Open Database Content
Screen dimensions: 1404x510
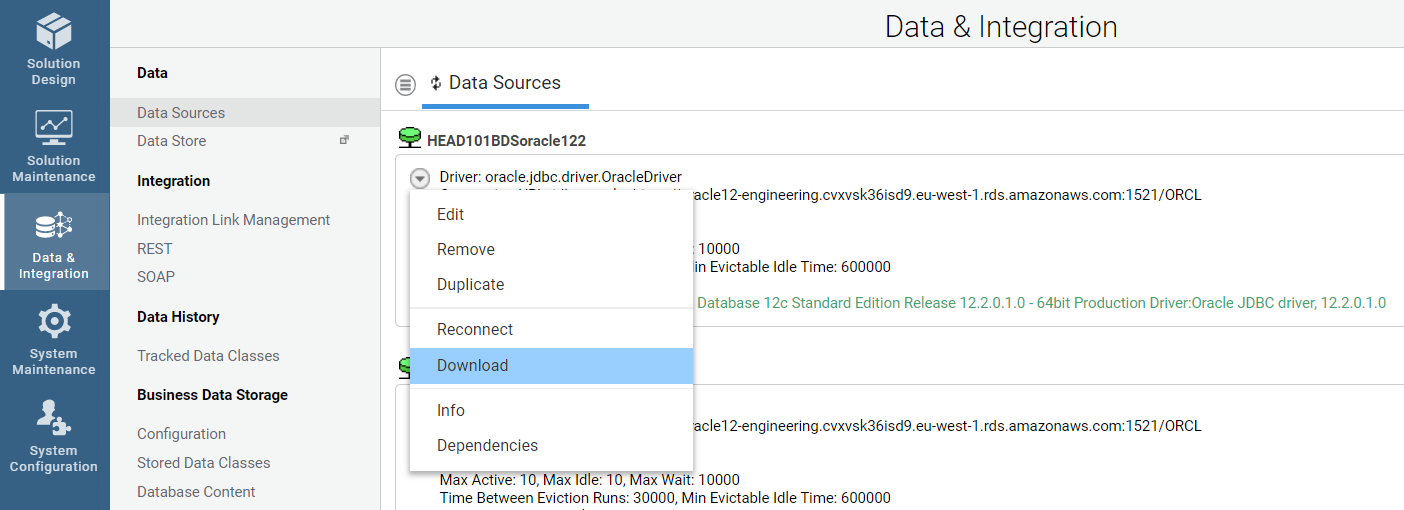pyautogui.click(x=196, y=492)
